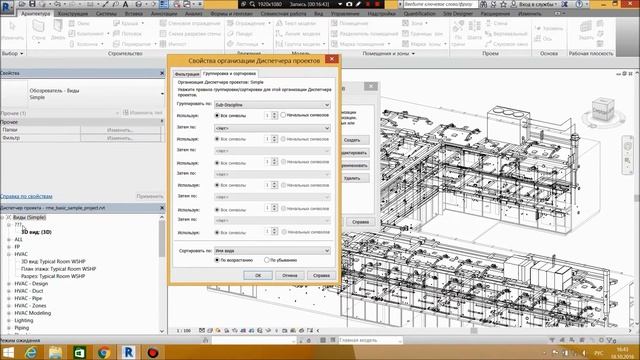Open the Выбор panel dropdown
640x360 pixels.
pyautogui.click(x=12, y=53)
